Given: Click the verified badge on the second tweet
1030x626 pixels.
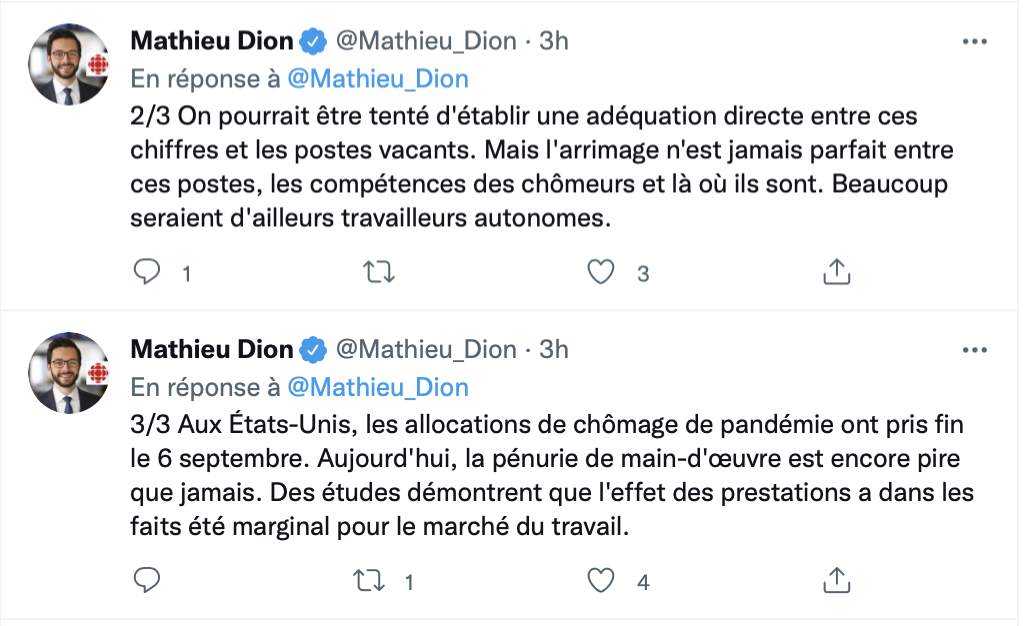Looking at the screenshot, I should click(x=314, y=349).
